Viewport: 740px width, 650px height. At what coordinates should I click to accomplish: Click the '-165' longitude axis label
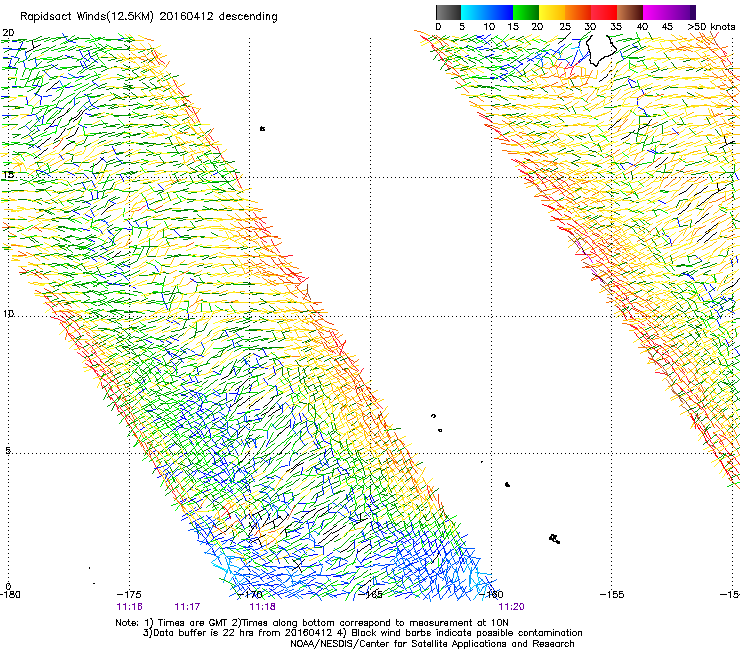tap(370, 594)
